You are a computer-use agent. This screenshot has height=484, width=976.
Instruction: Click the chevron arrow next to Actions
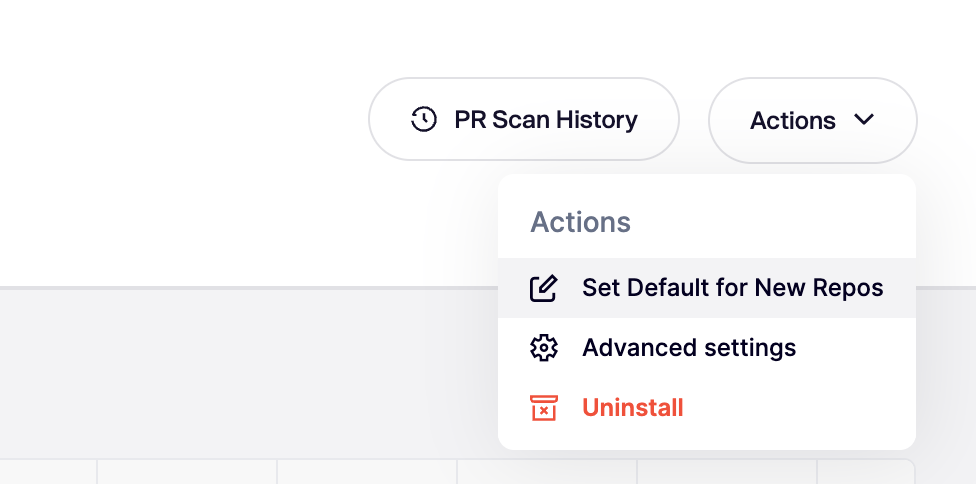pyautogui.click(x=864, y=120)
